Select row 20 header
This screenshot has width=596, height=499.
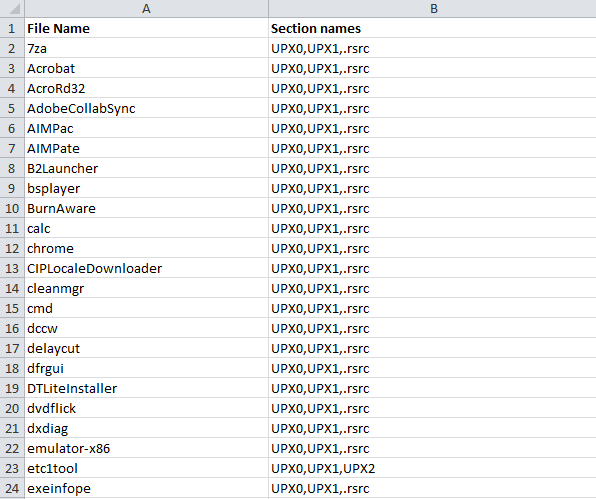(x=12, y=408)
